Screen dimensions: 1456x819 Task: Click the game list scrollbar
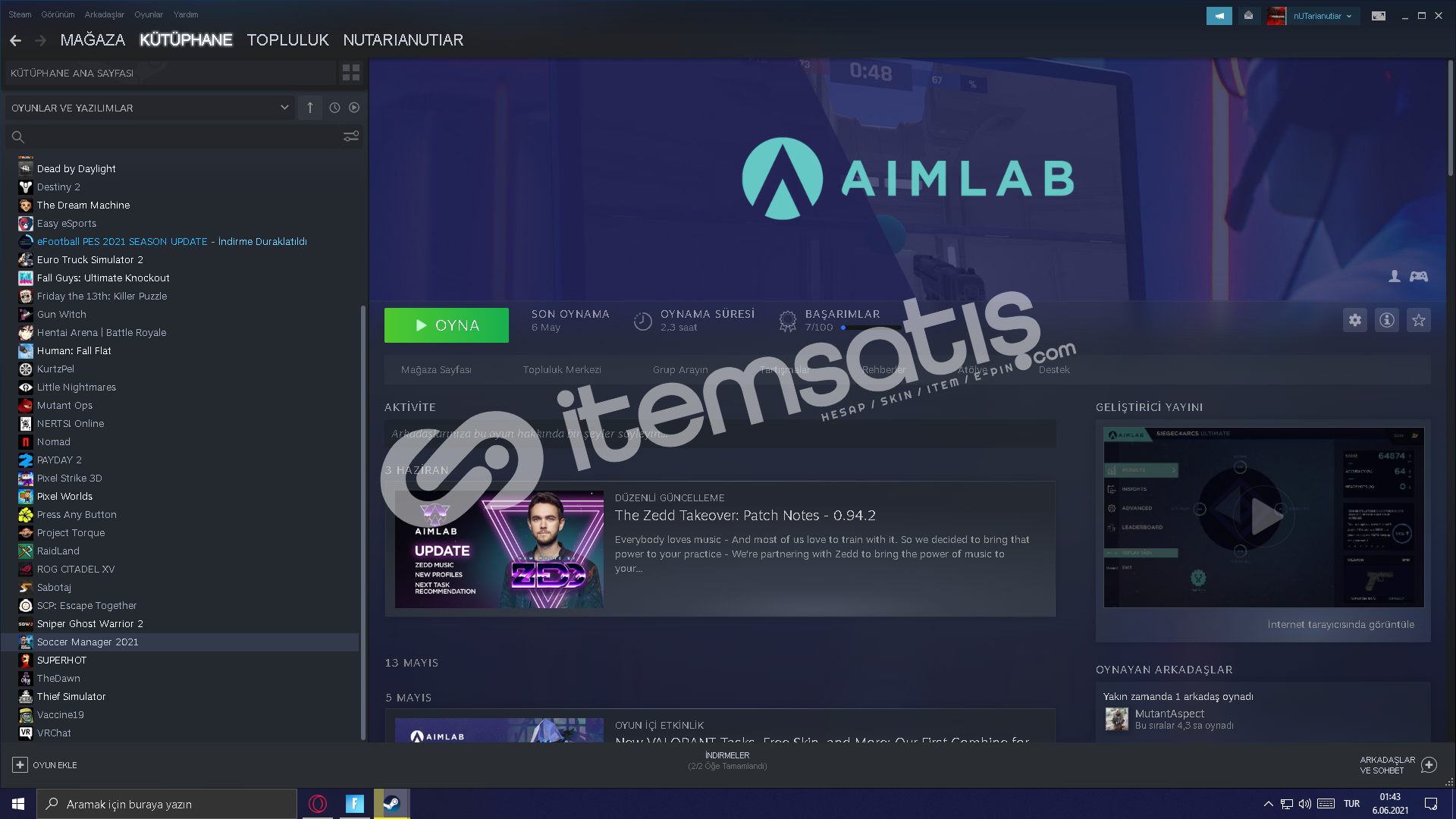coord(363,523)
